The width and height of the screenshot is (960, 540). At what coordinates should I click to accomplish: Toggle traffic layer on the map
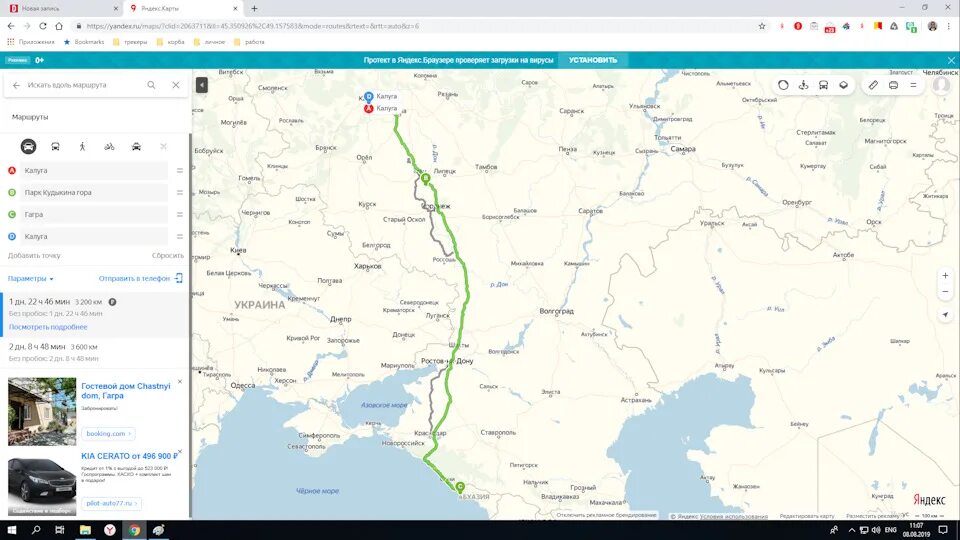[783, 85]
